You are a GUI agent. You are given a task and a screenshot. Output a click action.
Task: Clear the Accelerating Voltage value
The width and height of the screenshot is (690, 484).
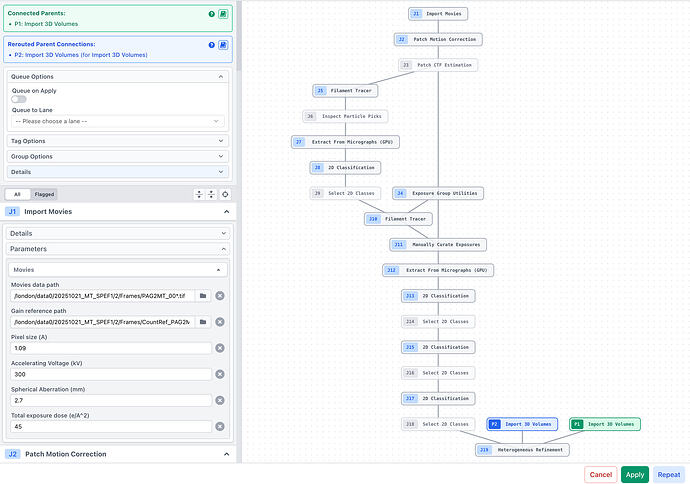pos(220,374)
